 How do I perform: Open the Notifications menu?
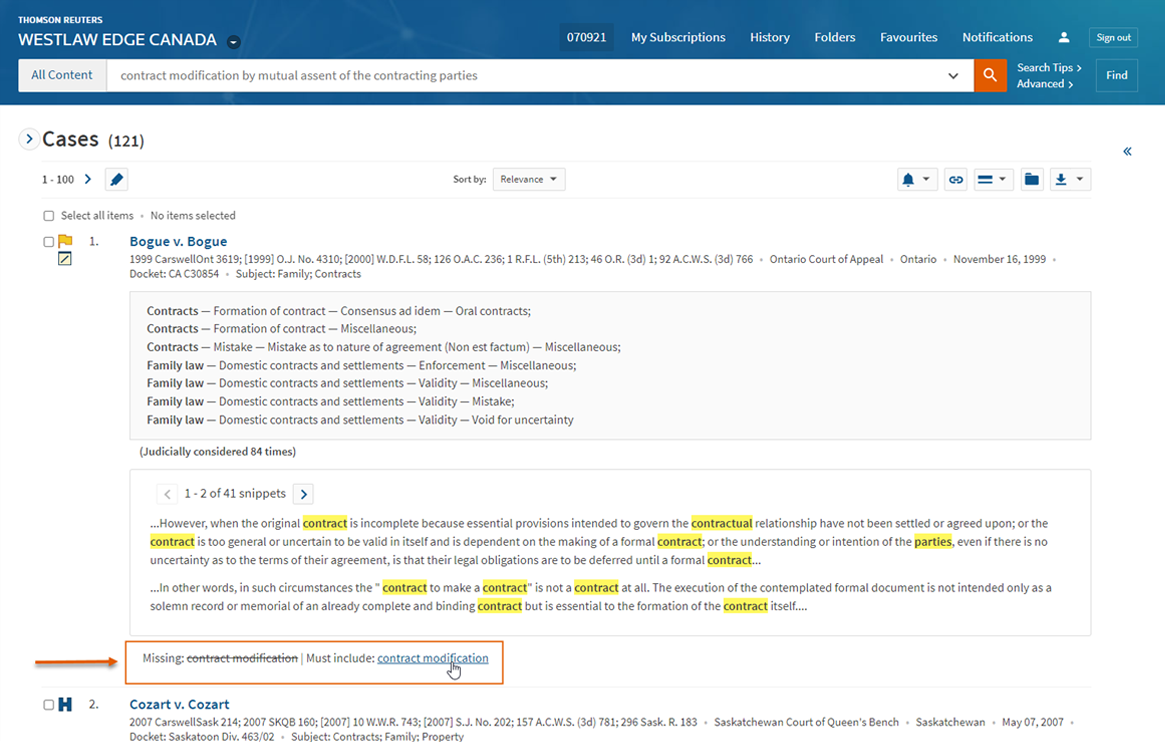pos(997,37)
